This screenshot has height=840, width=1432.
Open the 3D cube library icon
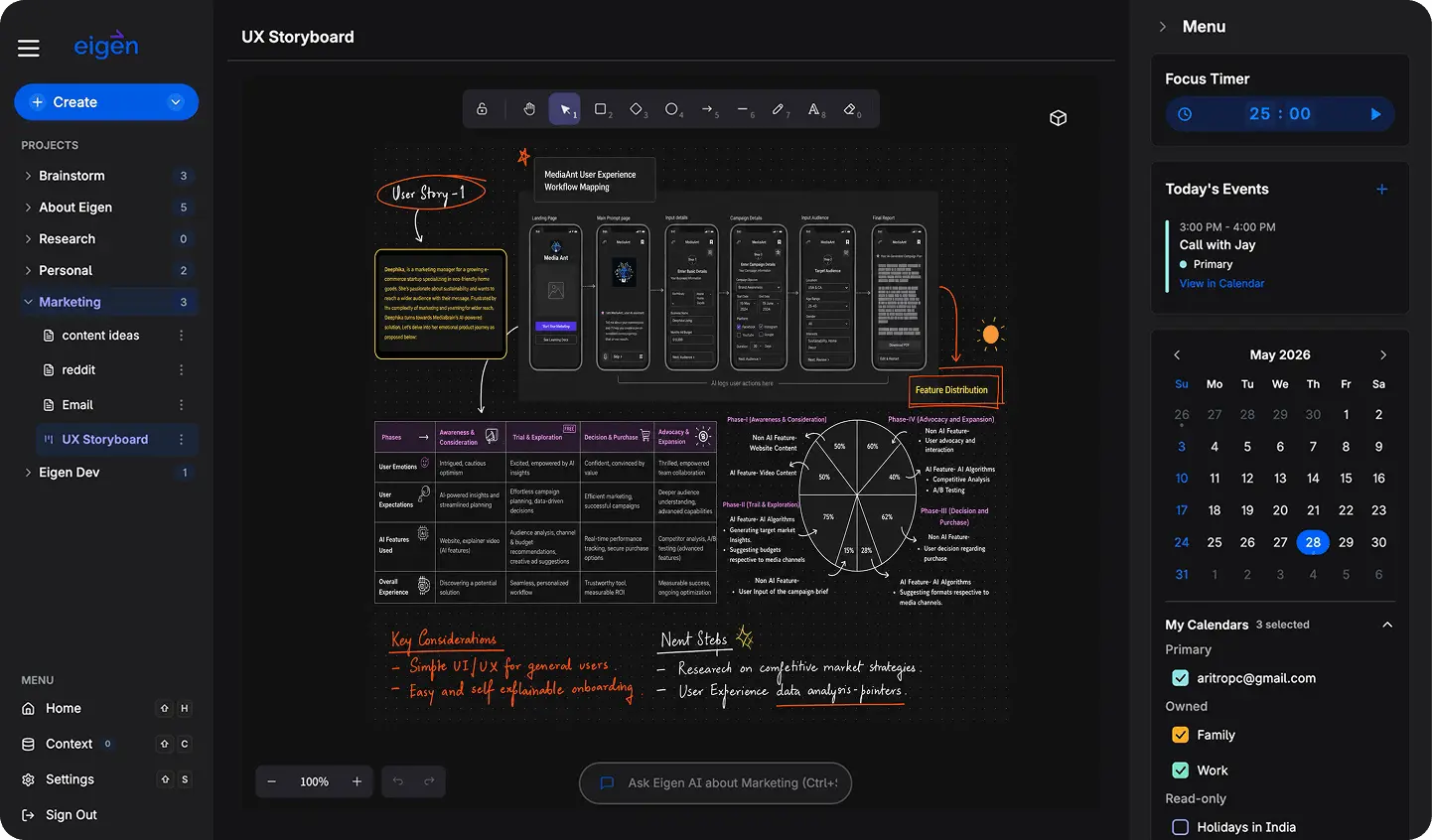tap(1058, 118)
